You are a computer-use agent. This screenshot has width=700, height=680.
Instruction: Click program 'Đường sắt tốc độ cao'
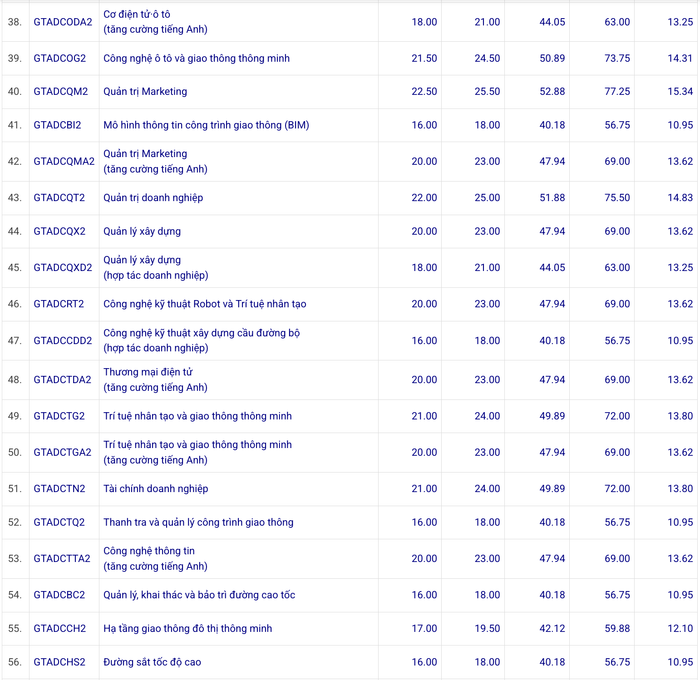[x=152, y=662]
